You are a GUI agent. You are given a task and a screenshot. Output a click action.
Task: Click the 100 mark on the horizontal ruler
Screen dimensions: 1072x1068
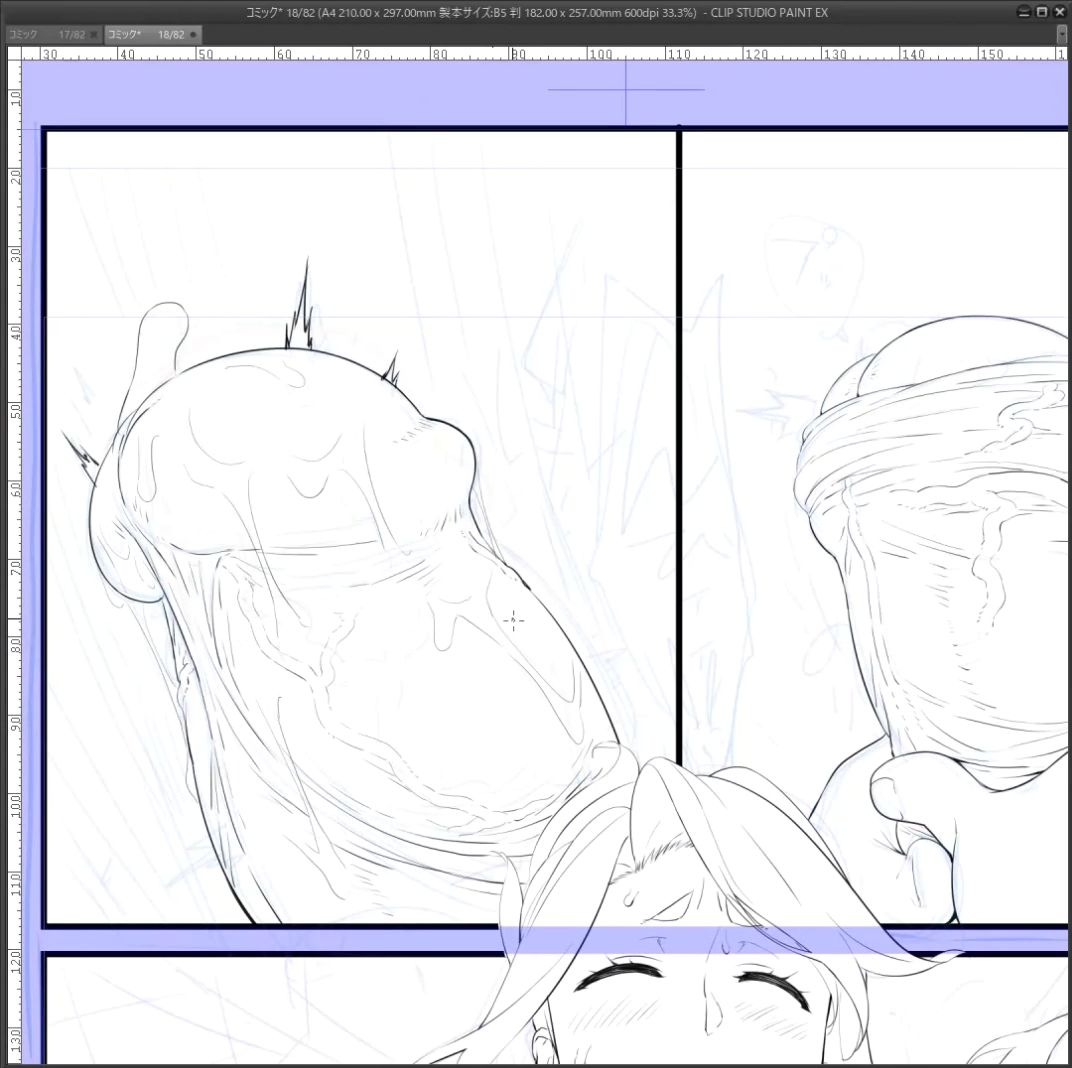(600, 54)
